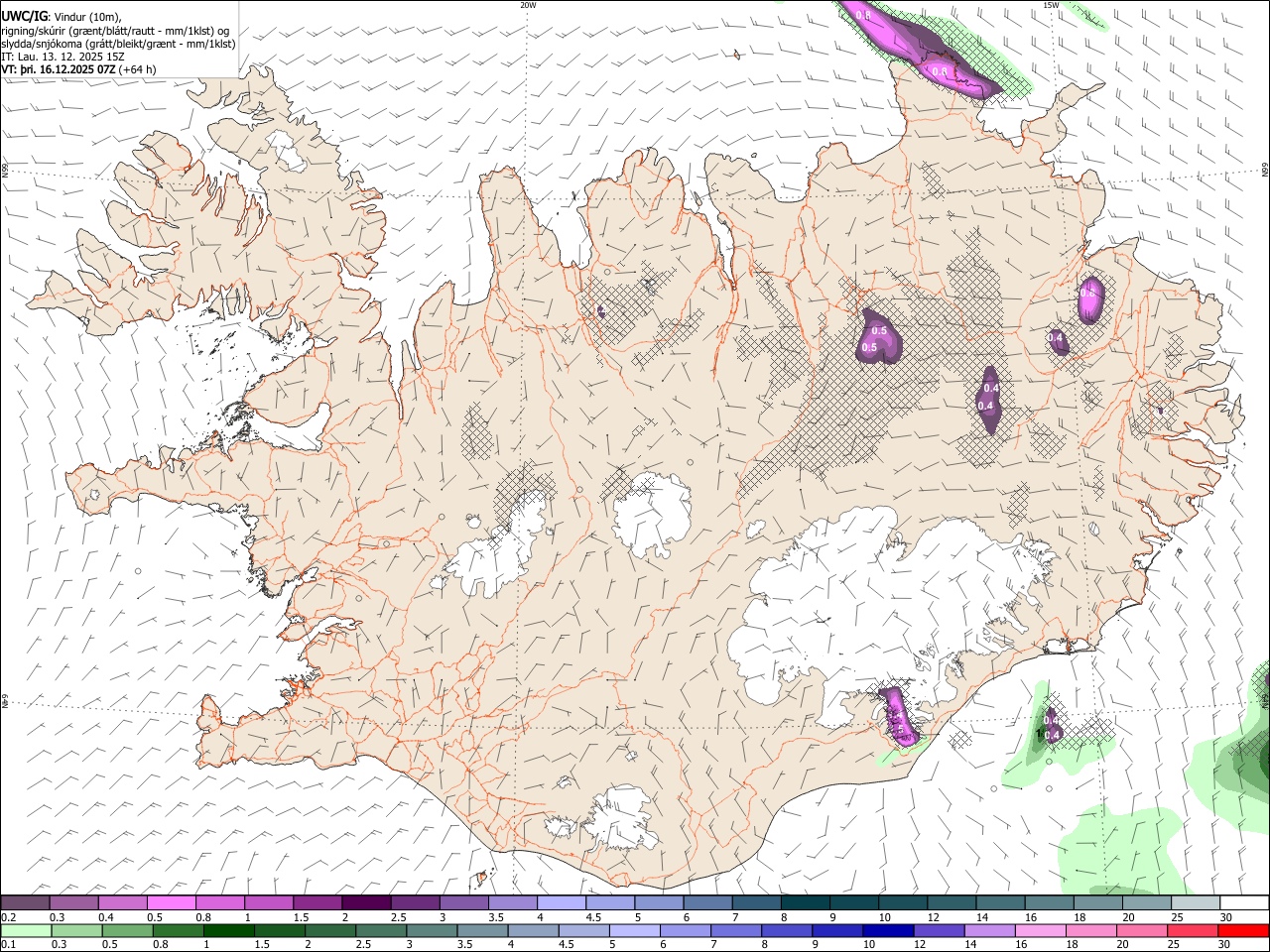Click the 'IT: Lau. 13. 12. 2025 15Z' line
This screenshot has height=952, width=1270.
[x=63, y=57]
